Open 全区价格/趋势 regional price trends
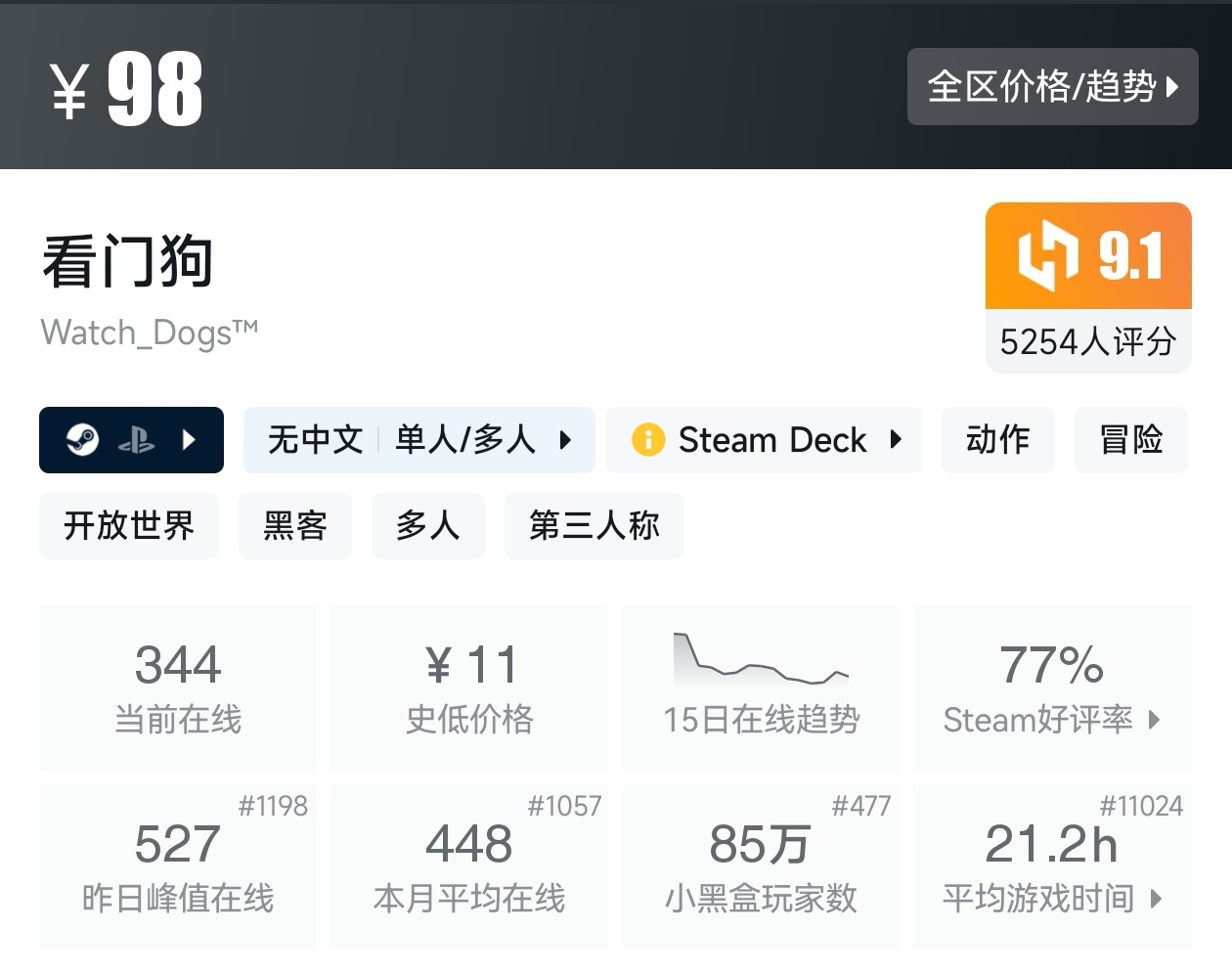 tap(1052, 86)
